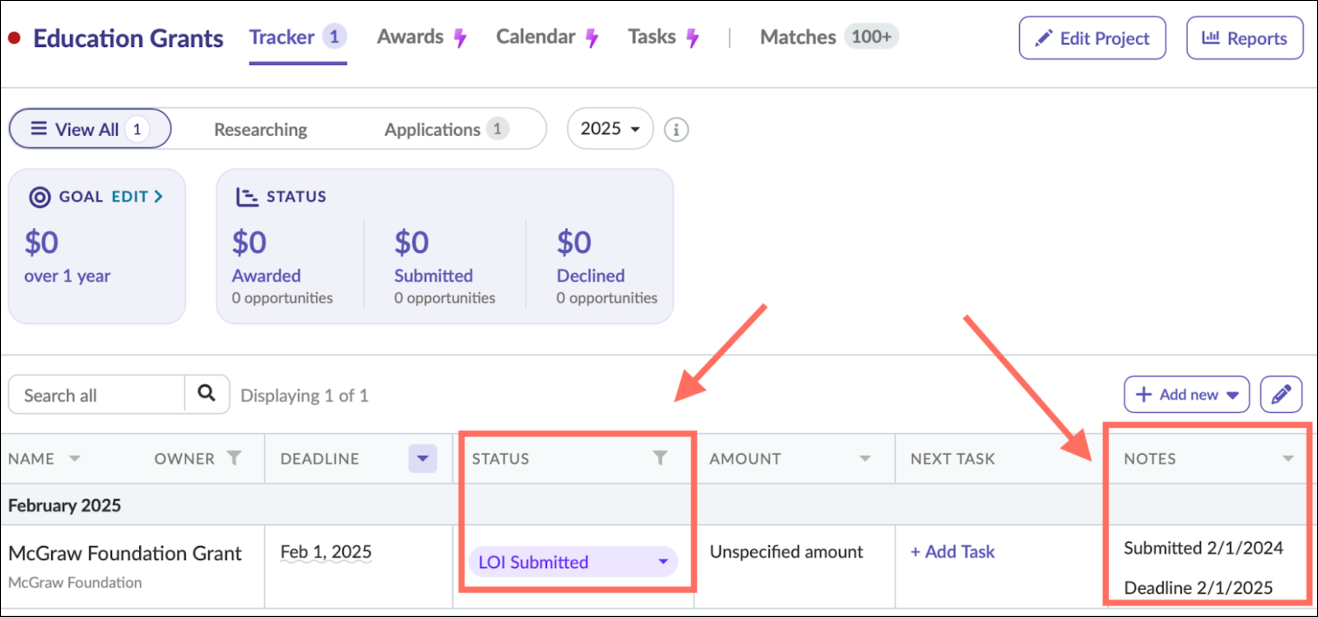Toggle the View All filter
The width and height of the screenshot is (1318, 617).
coord(89,128)
